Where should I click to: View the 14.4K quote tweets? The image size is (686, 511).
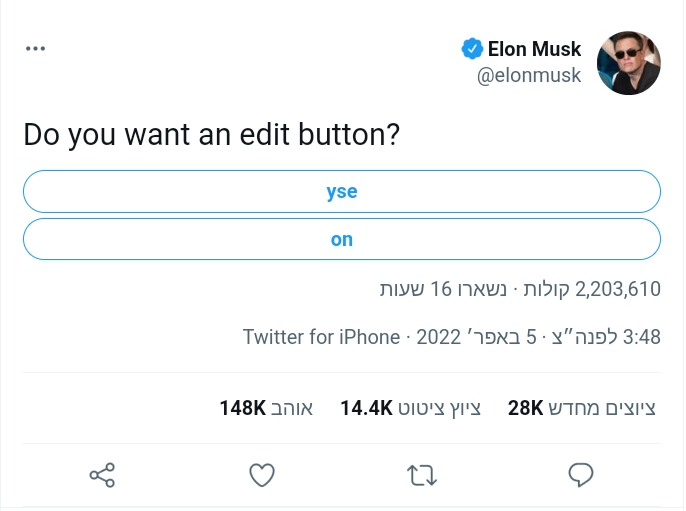point(410,408)
